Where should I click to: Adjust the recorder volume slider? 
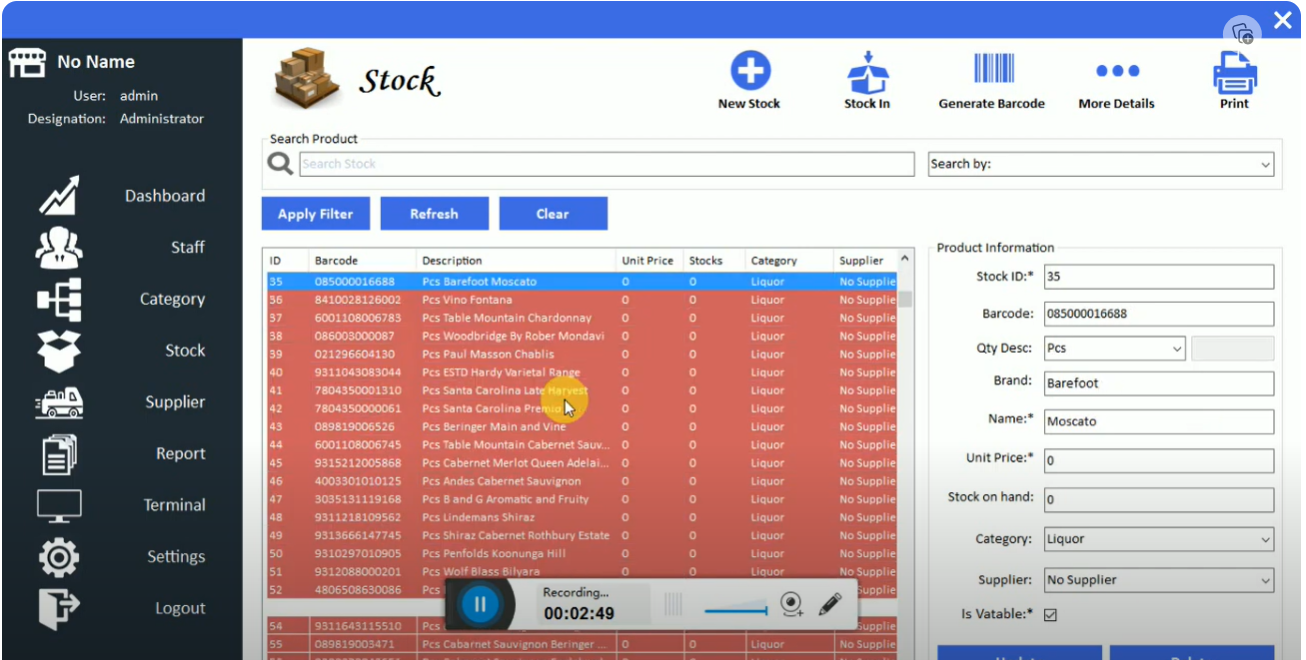pyautogui.click(x=737, y=606)
